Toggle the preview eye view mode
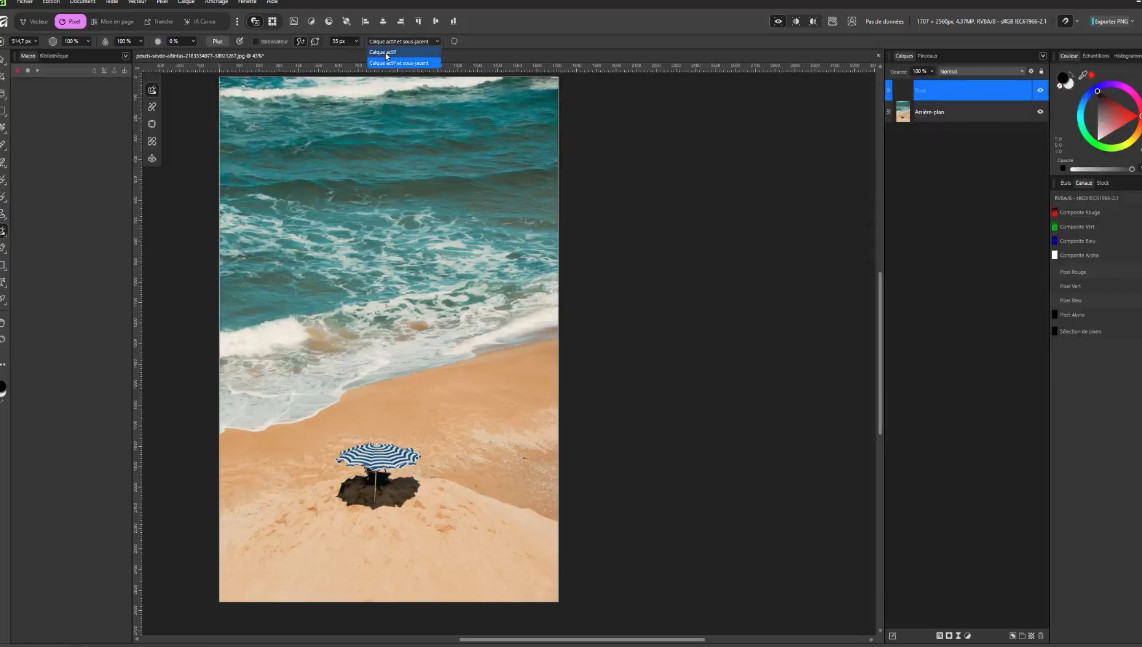The width and height of the screenshot is (1142, 647). click(x=778, y=22)
